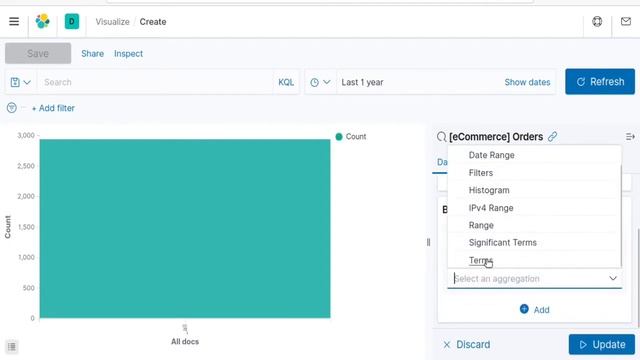The height and width of the screenshot is (360, 640).
Task: Discard the visualization changes
Action: pyautogui.click(x=466, y=344)
